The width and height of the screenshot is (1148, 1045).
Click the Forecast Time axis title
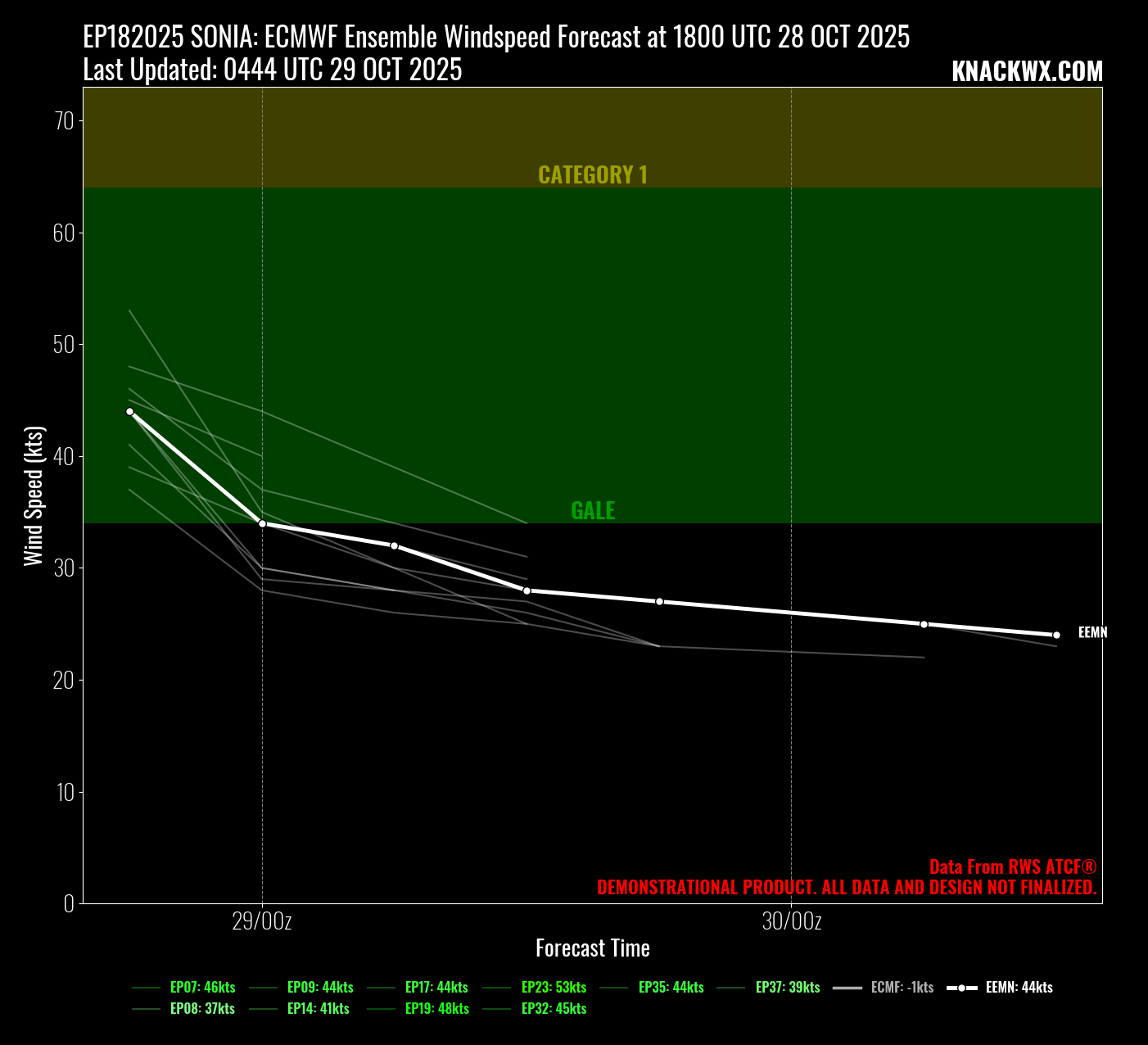592,948
